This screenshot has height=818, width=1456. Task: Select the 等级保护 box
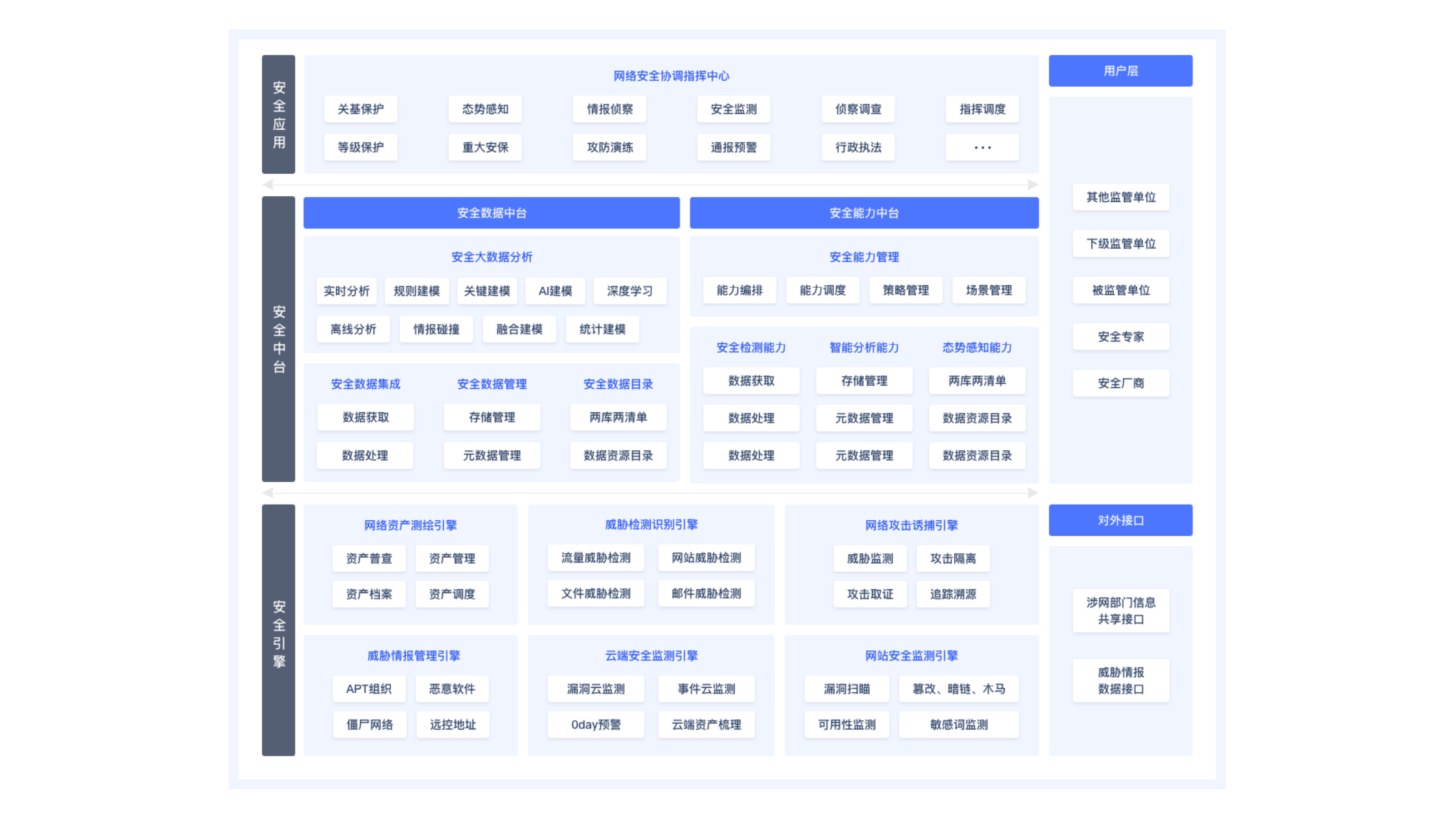pyautogui.click(x=360, y=147)
